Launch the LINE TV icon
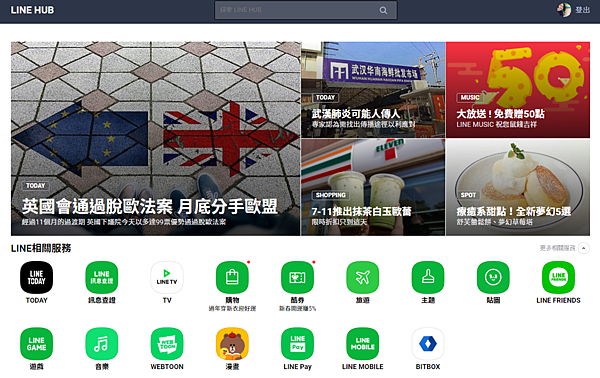This screenshot has height=378, width=600. pyautogui.click(x=167, y=277)
